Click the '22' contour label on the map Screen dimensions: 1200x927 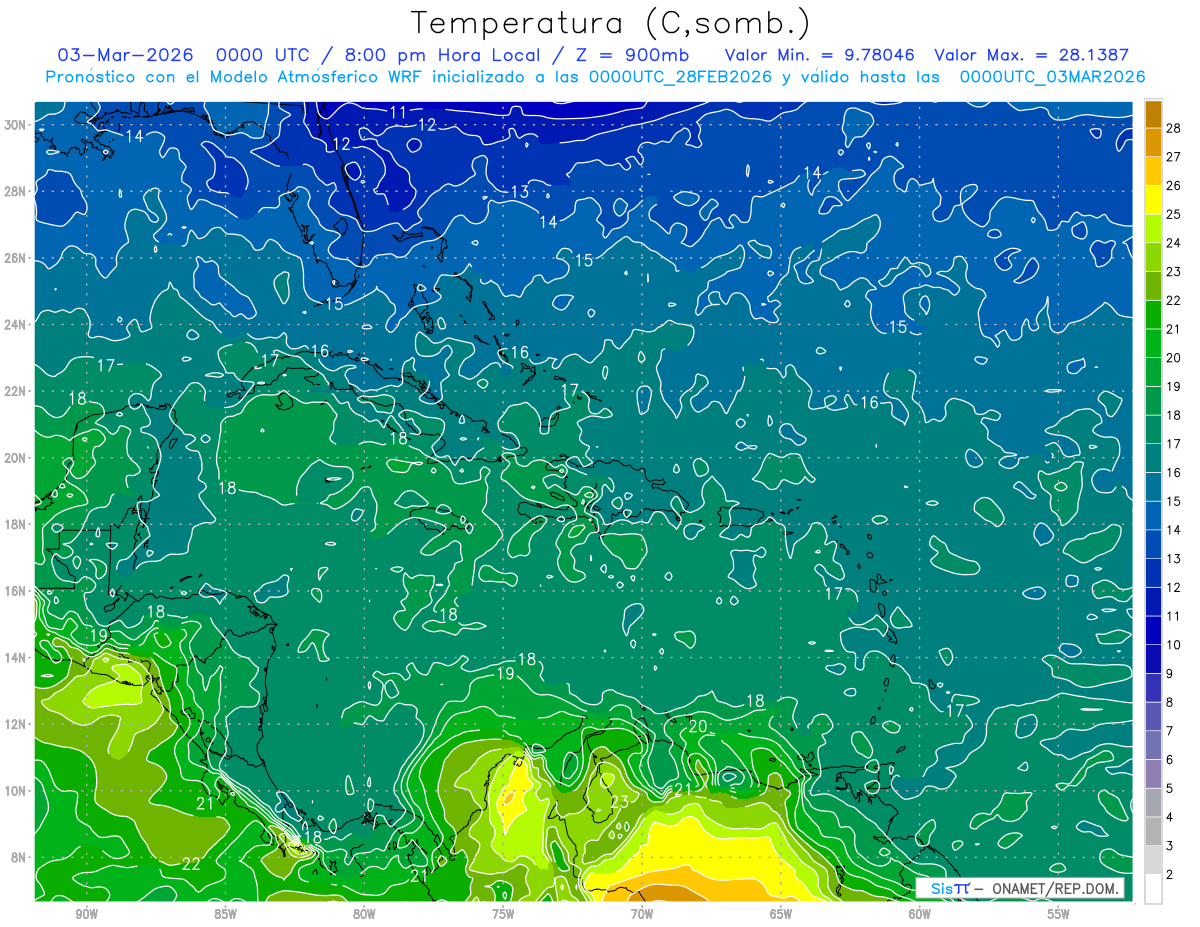(x=191, y=864)
